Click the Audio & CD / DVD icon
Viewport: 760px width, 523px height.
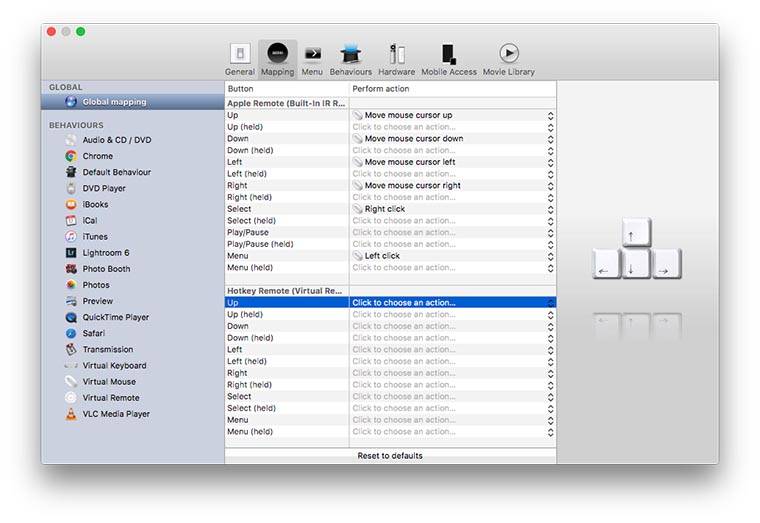pyautogui.click(x=71, y=140)
